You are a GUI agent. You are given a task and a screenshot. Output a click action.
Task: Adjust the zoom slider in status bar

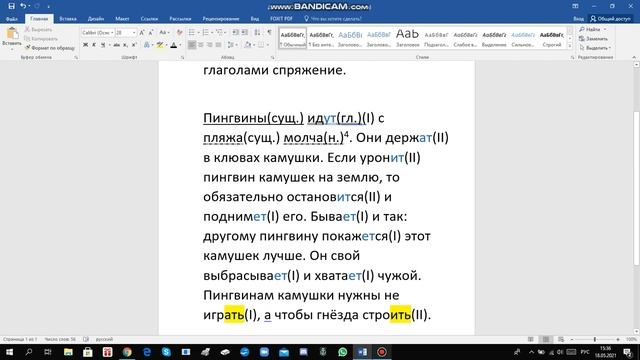[x=595, y=339]
